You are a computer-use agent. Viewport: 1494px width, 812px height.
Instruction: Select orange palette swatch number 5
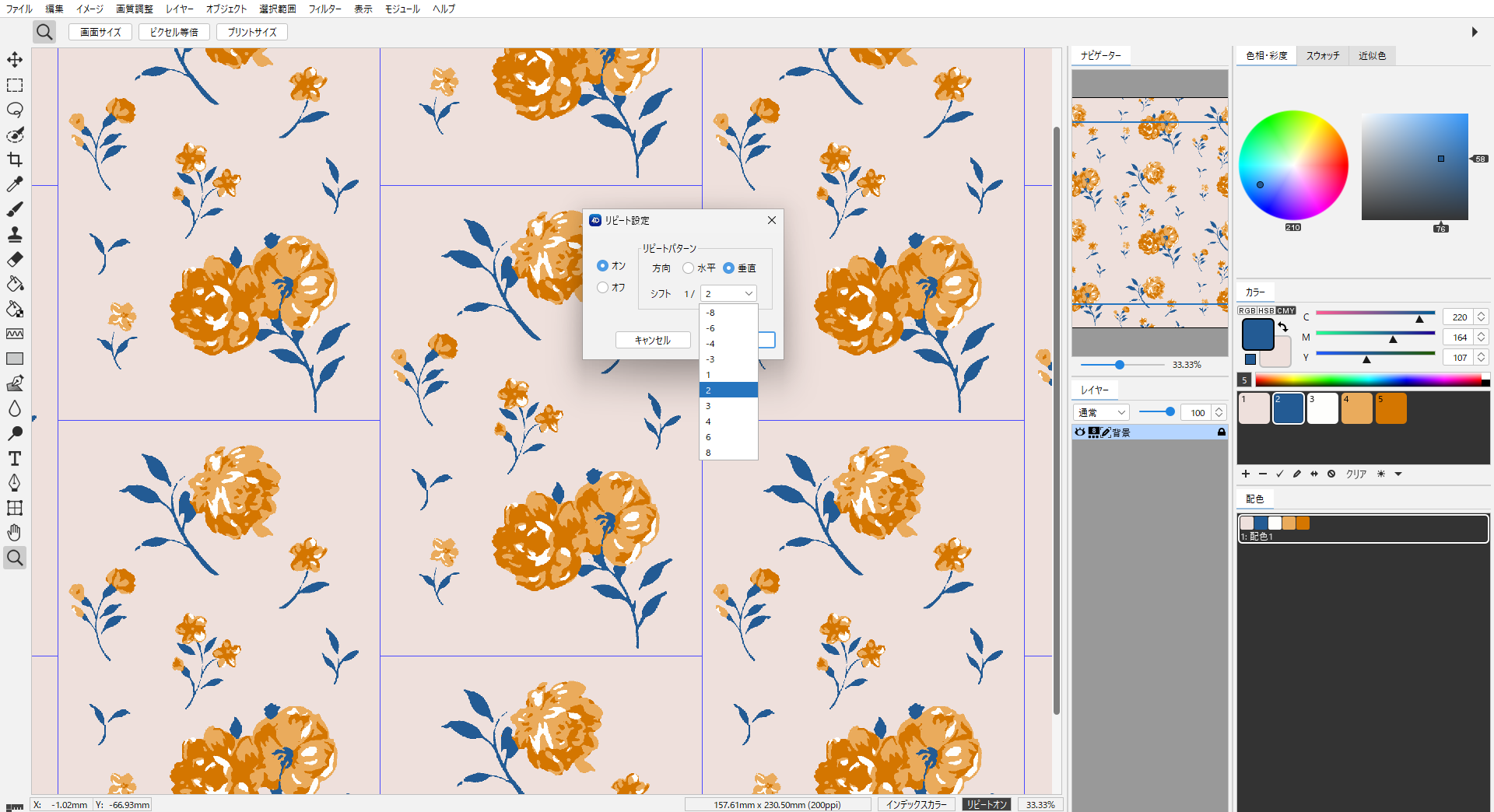[1391, 408]
